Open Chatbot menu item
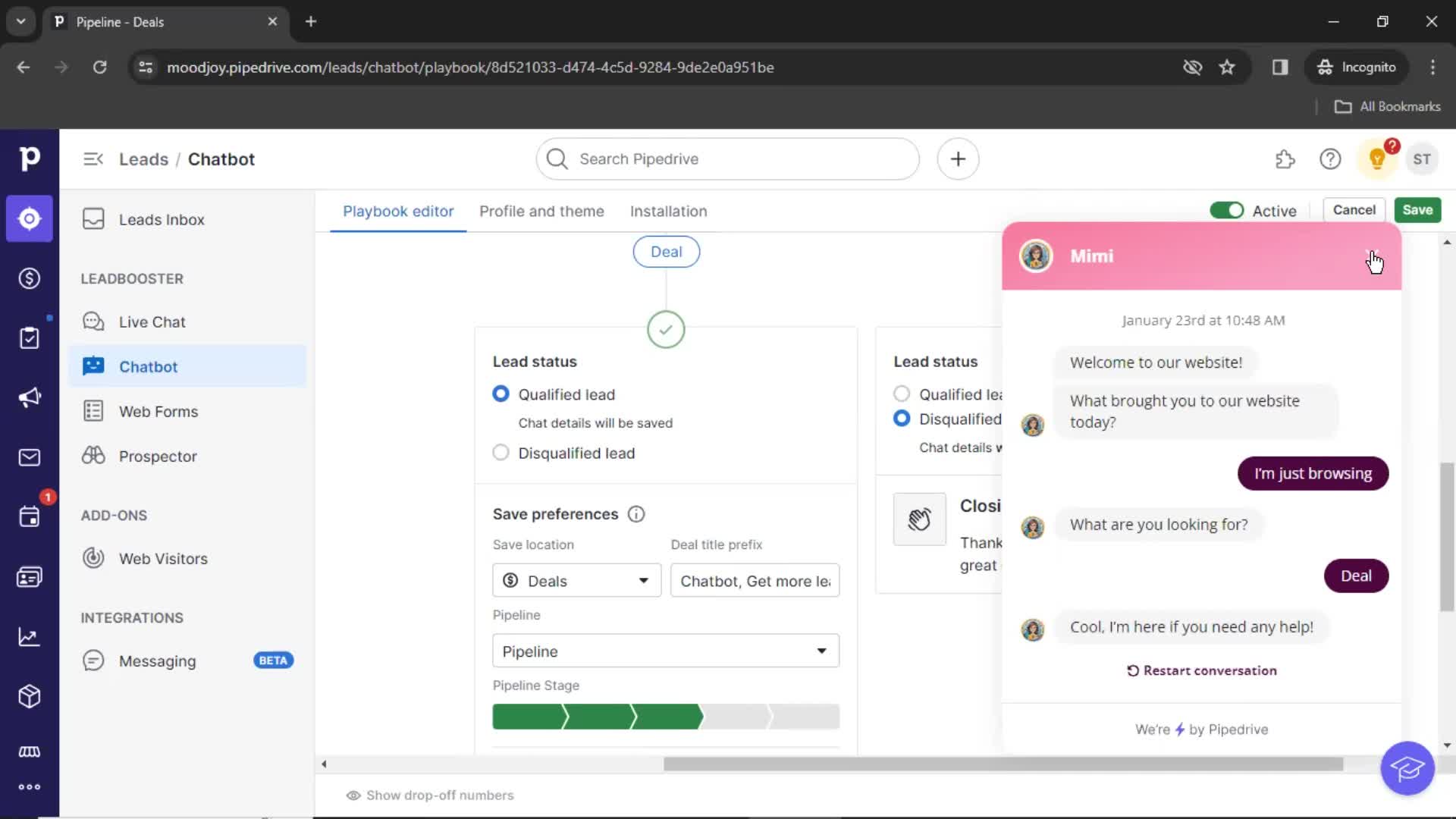Image resolution: width=1456 pixels, height=819 pixels. (x=187, y=367)
